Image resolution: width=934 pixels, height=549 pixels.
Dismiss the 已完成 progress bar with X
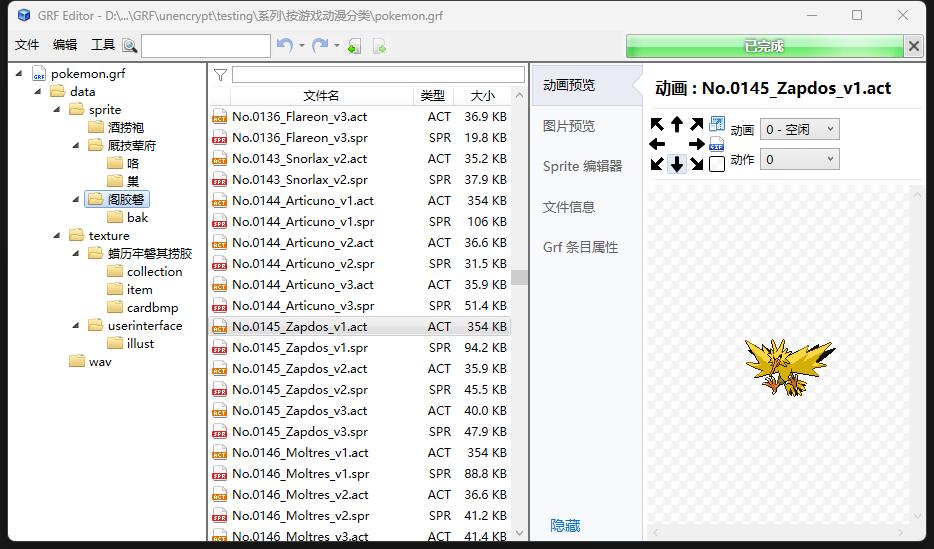(913, 46)
